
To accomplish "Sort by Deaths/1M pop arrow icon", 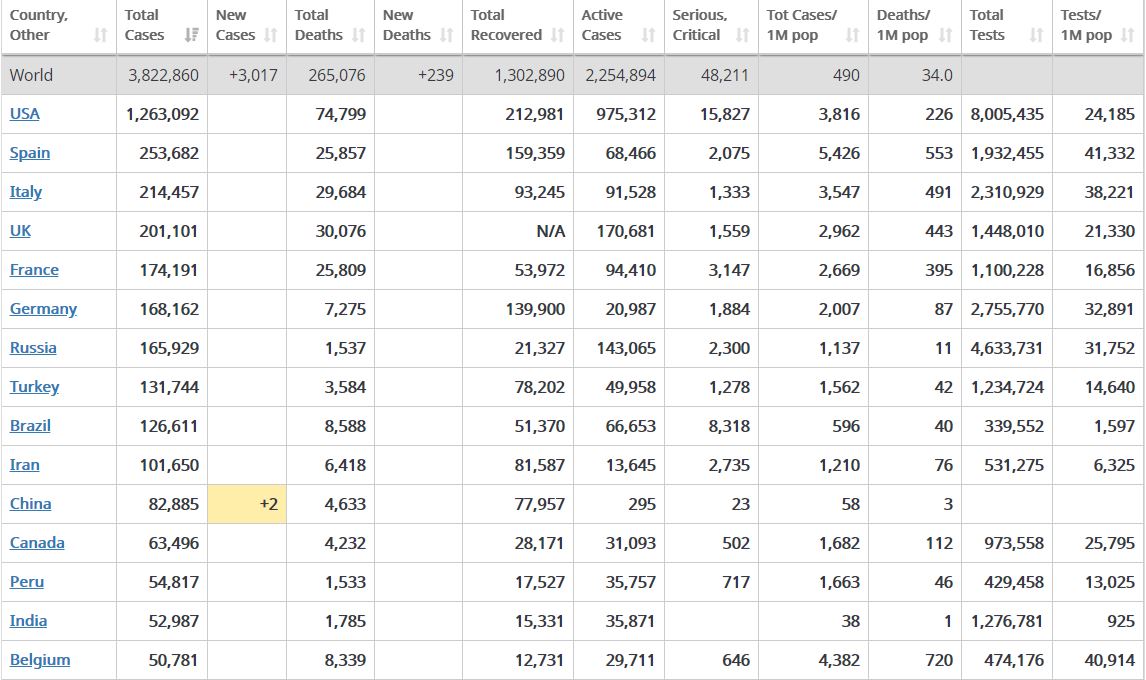I will (945, 36).
